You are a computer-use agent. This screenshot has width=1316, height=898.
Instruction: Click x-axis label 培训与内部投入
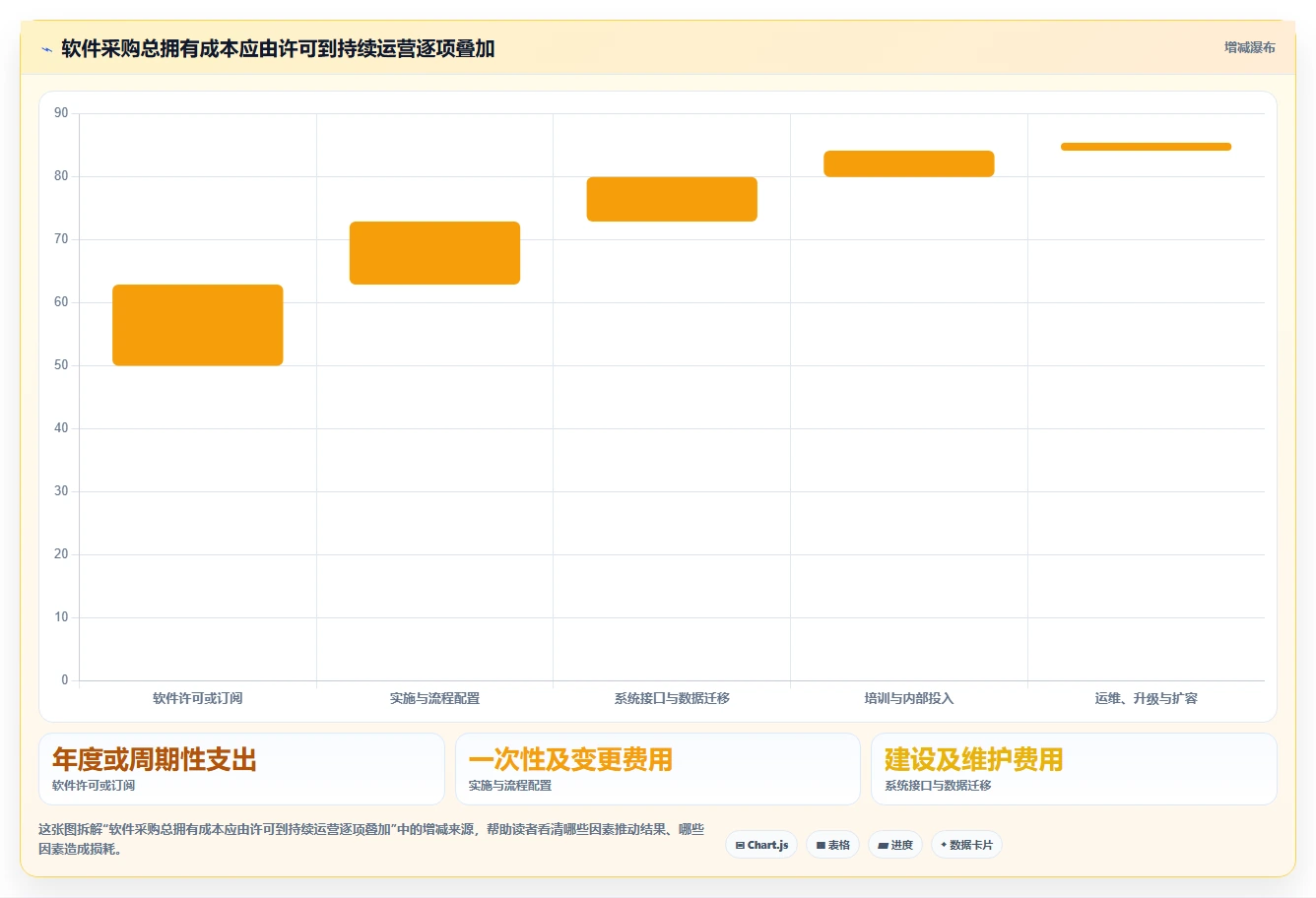[909, 698]
